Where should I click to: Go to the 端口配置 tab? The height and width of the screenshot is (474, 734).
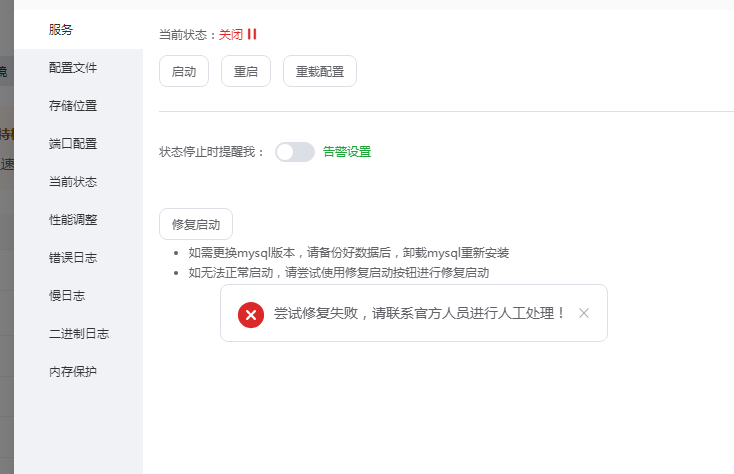73,144
